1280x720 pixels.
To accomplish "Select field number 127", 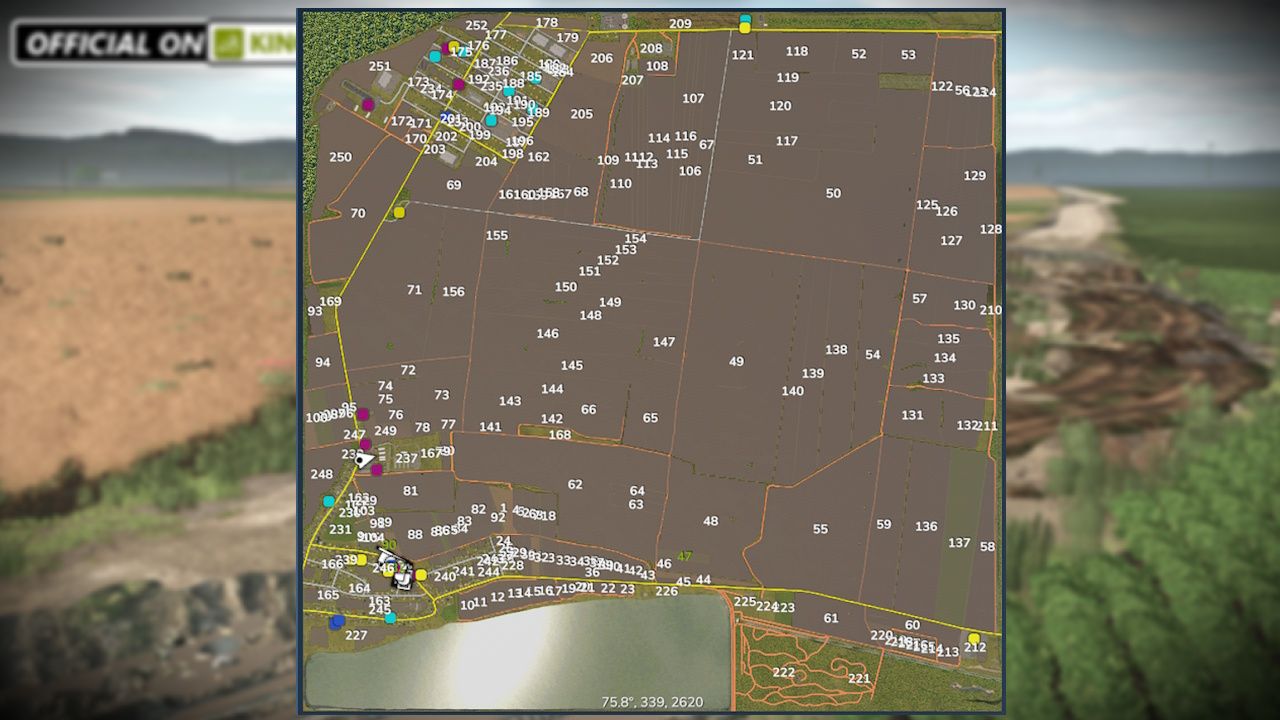I will [951, 241].
